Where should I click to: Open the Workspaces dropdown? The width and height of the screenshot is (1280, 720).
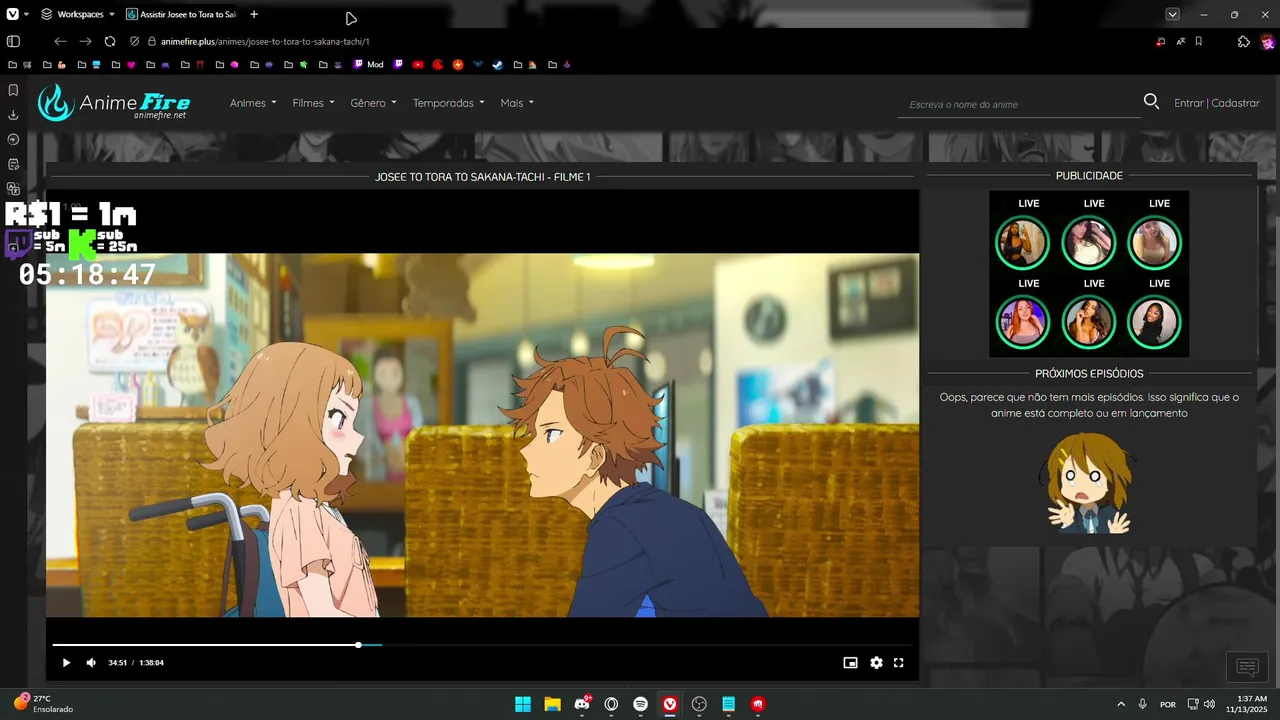coord(77,14)
